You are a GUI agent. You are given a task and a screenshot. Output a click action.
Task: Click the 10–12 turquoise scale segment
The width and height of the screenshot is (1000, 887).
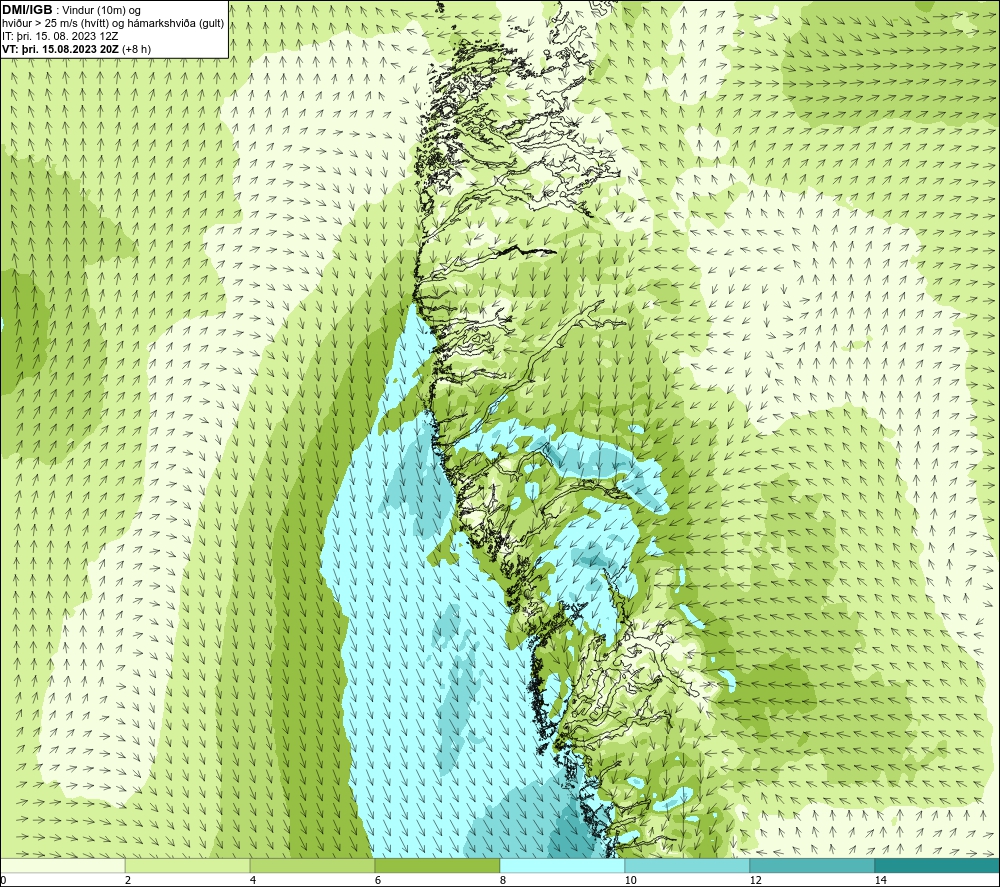(688, 866)
